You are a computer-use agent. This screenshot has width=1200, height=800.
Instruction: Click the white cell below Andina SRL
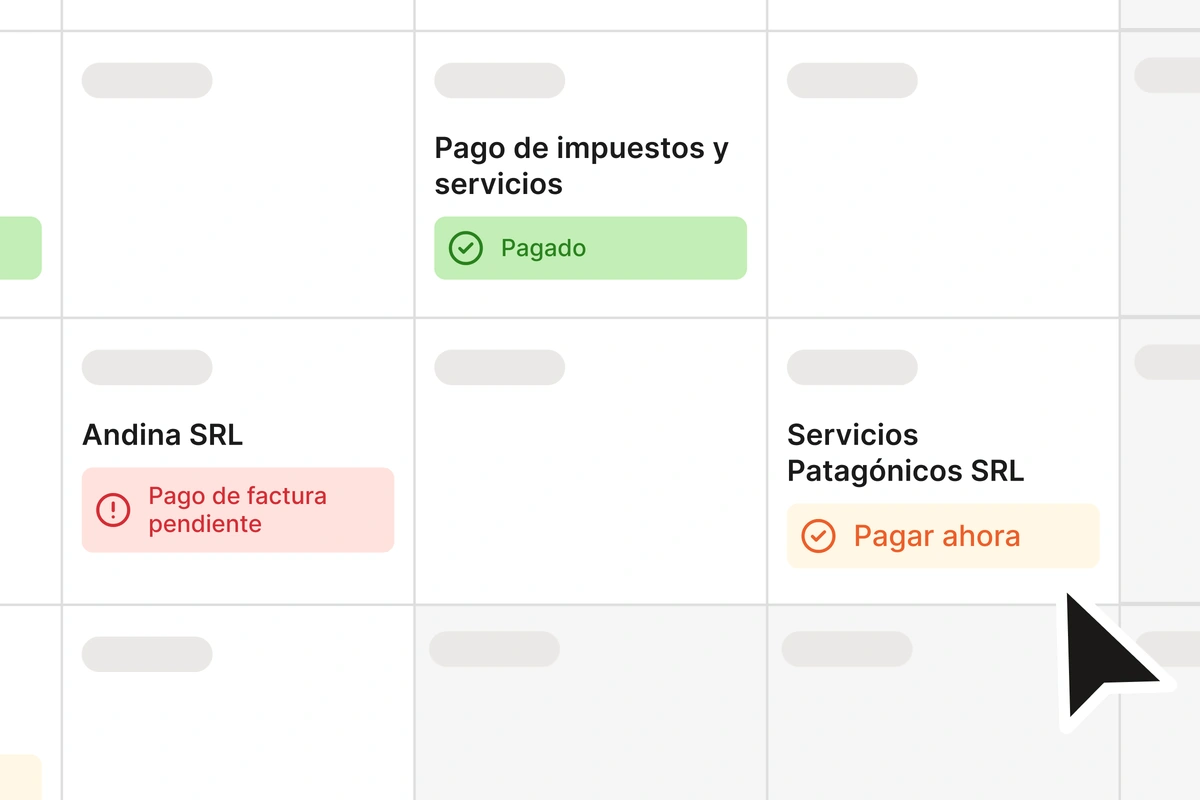click(x=238, y=730)
